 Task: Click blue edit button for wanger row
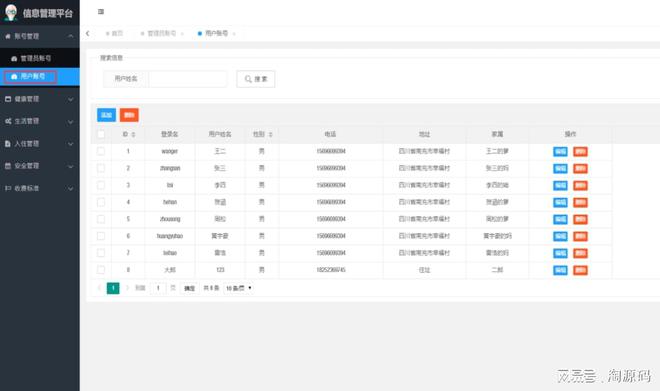click(560, 152)
